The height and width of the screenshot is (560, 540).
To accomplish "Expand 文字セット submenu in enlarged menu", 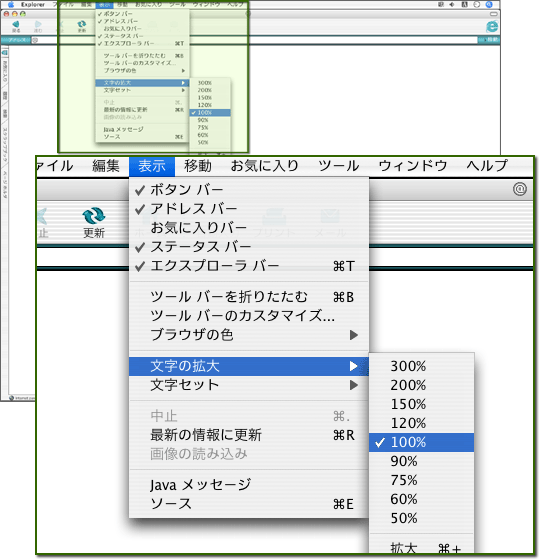I will tap(249, 385).
